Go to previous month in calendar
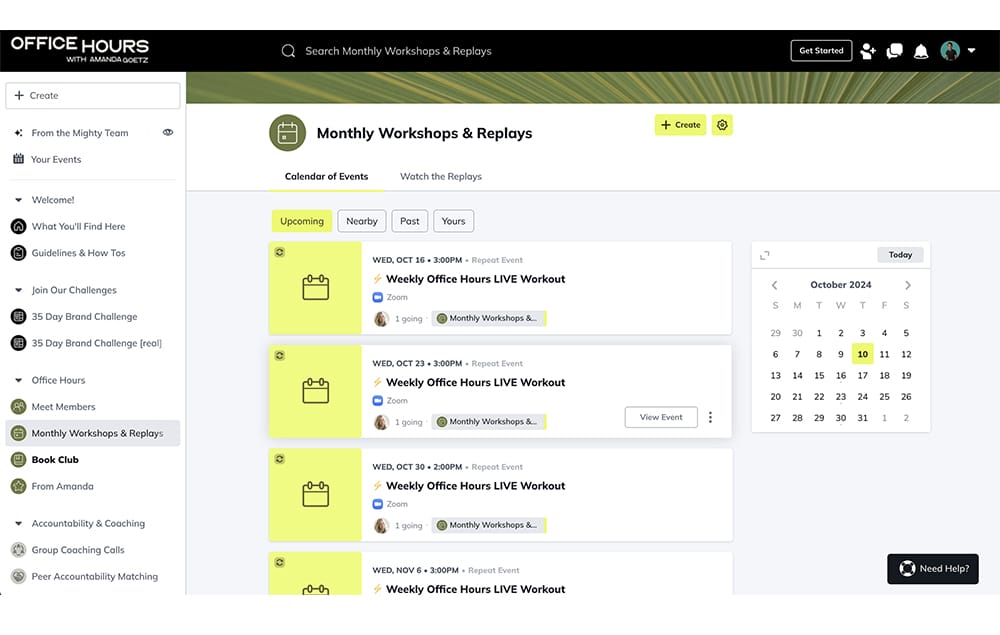The image size is (1000, 635). [x=775, y=285]
